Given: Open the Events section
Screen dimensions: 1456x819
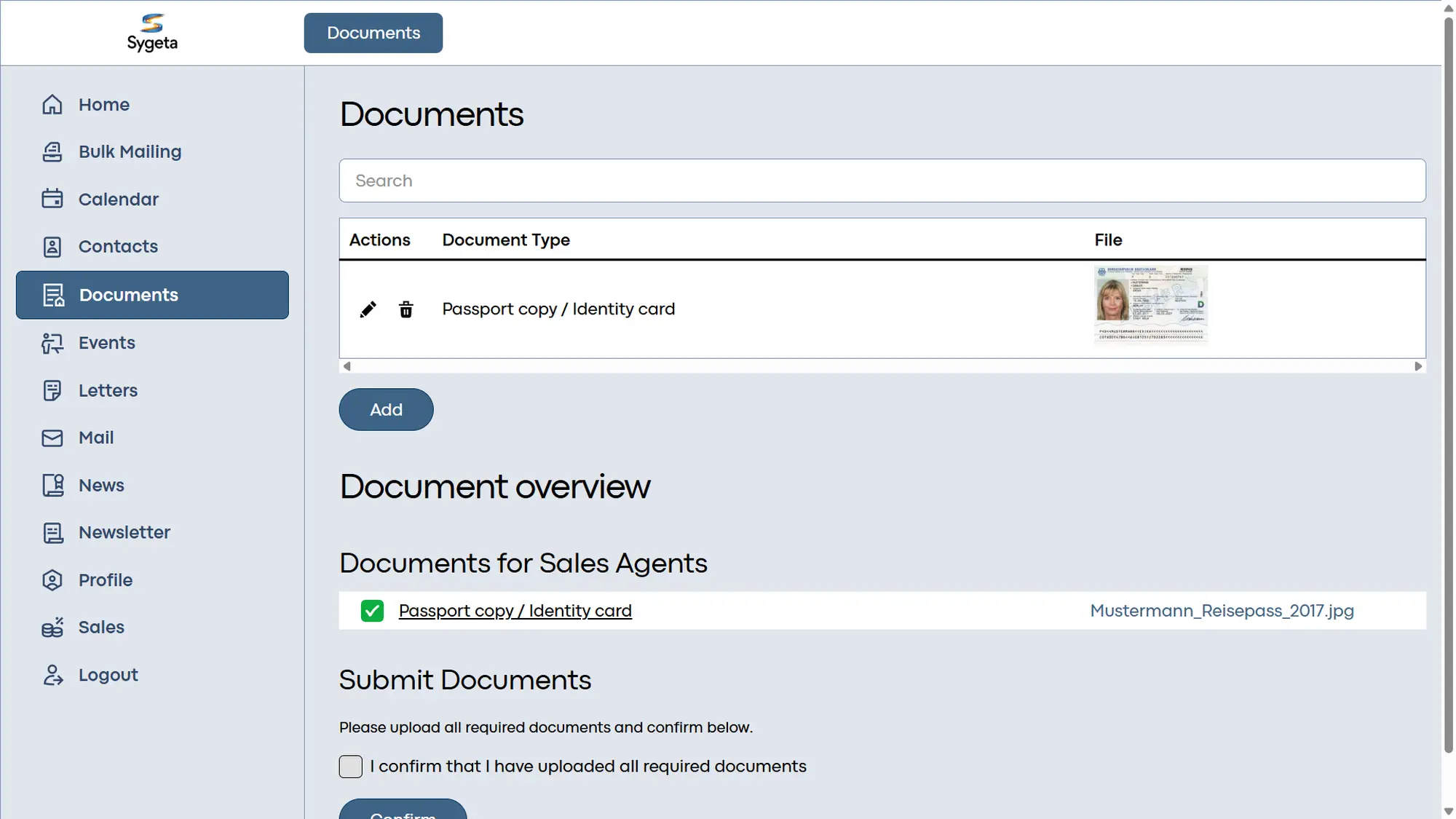Looking at the screenshot, I should click(x=106, y=342).
